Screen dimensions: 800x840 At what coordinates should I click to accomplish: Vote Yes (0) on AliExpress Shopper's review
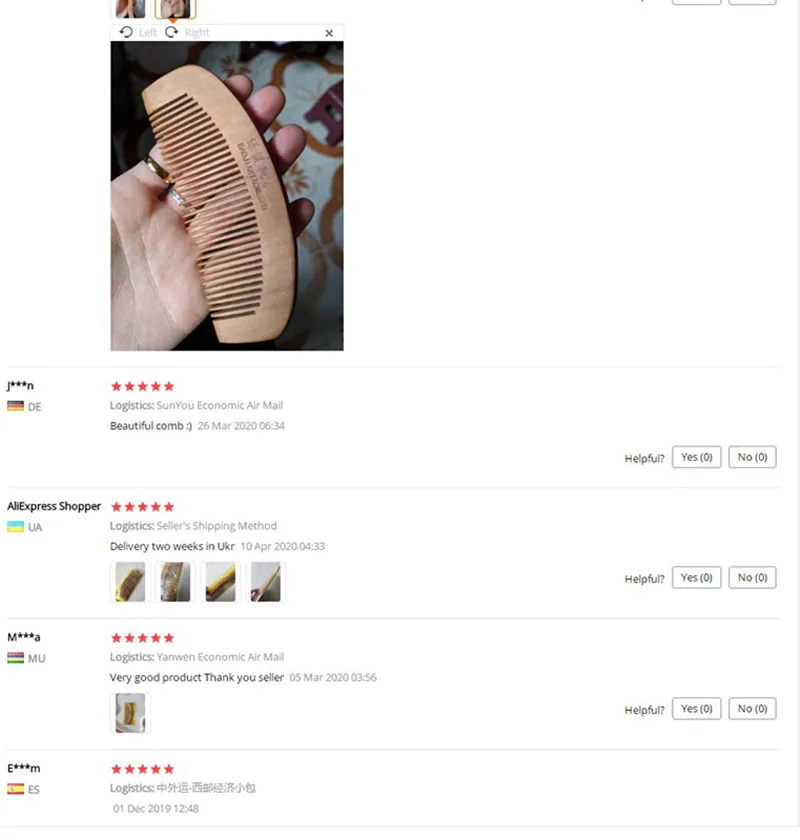(696, 578)
